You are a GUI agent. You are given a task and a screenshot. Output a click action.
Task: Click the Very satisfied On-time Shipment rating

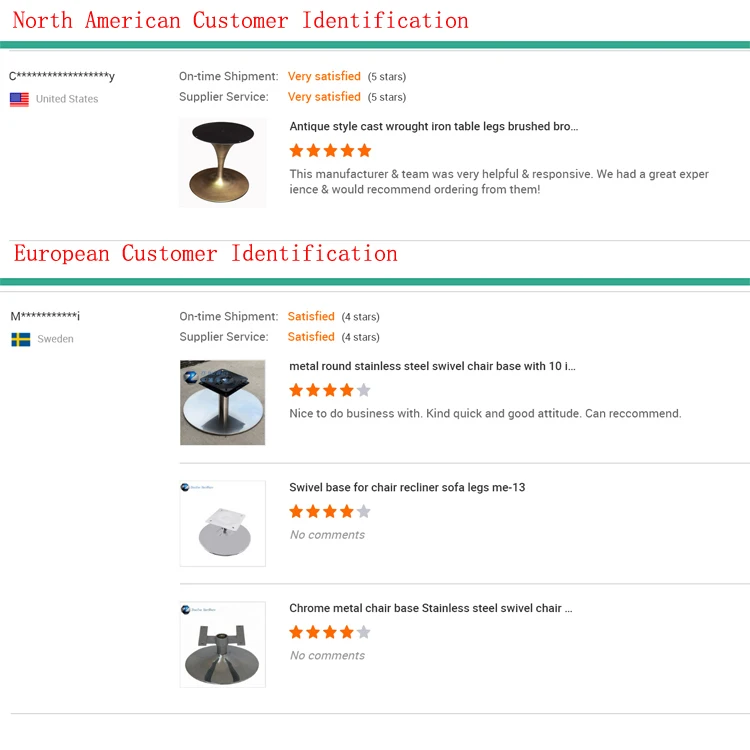click(324, 76)
